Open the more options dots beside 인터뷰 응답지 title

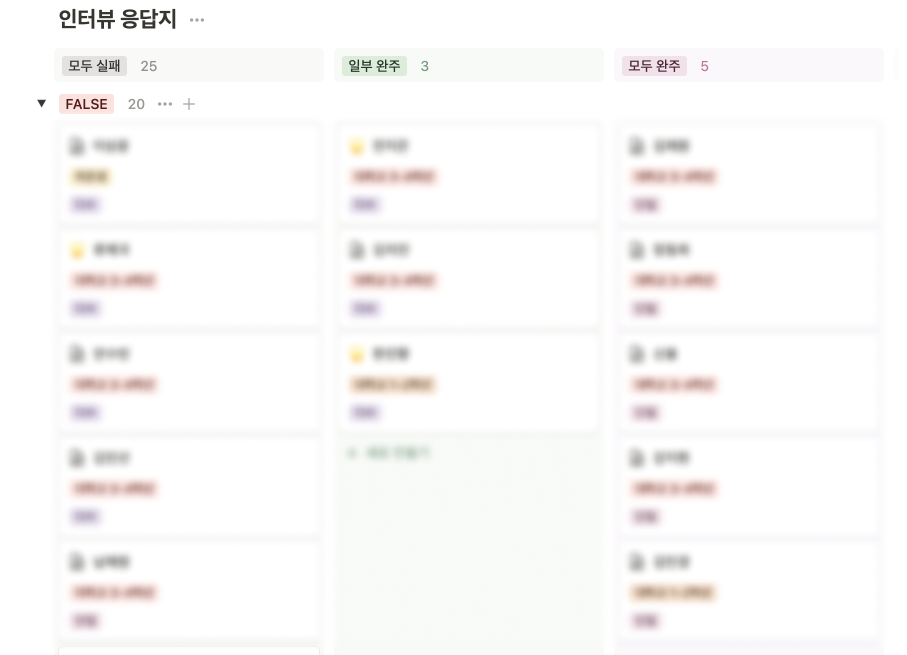(x=197, y=20)
